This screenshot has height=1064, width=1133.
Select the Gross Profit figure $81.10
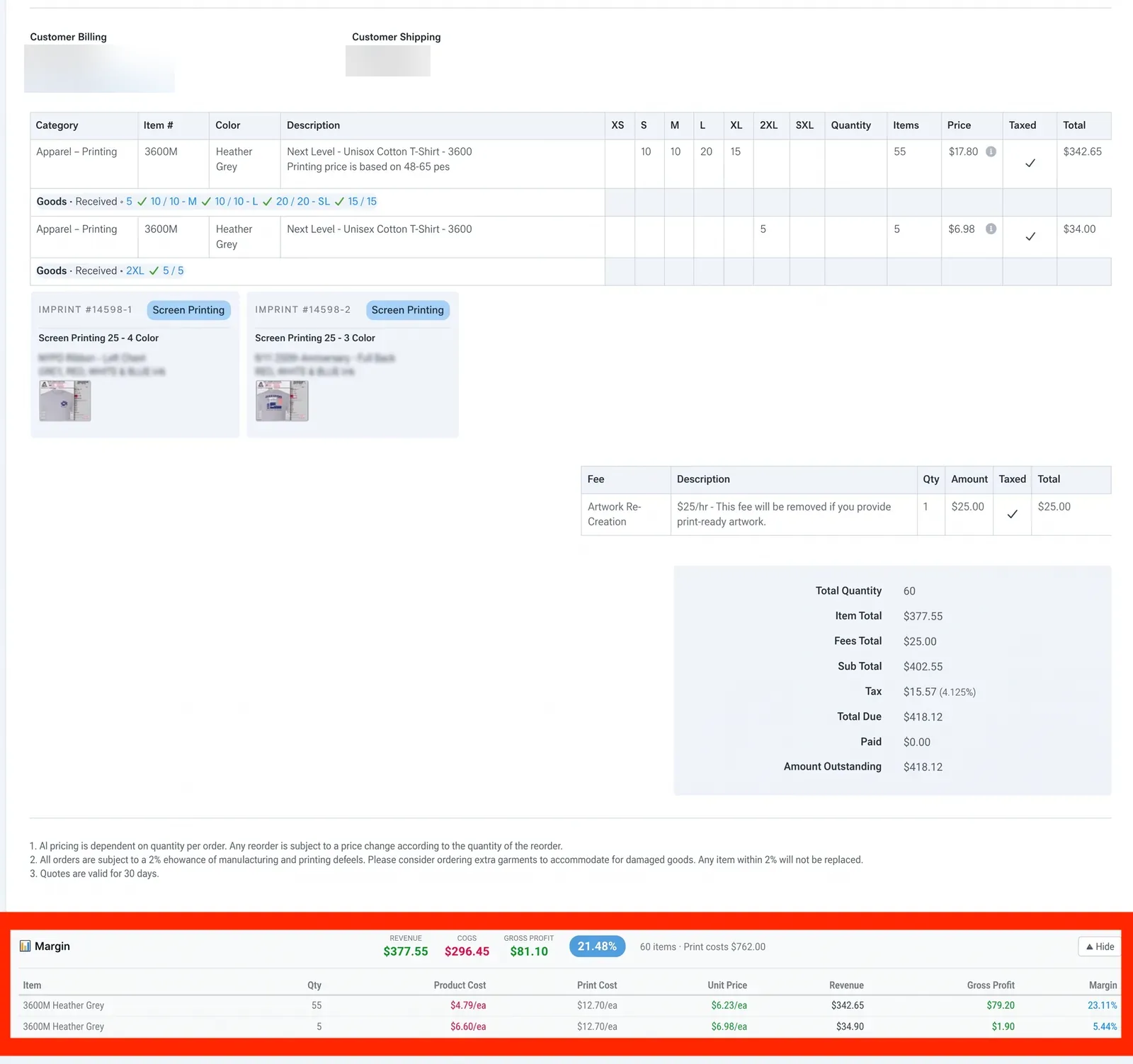529,951
